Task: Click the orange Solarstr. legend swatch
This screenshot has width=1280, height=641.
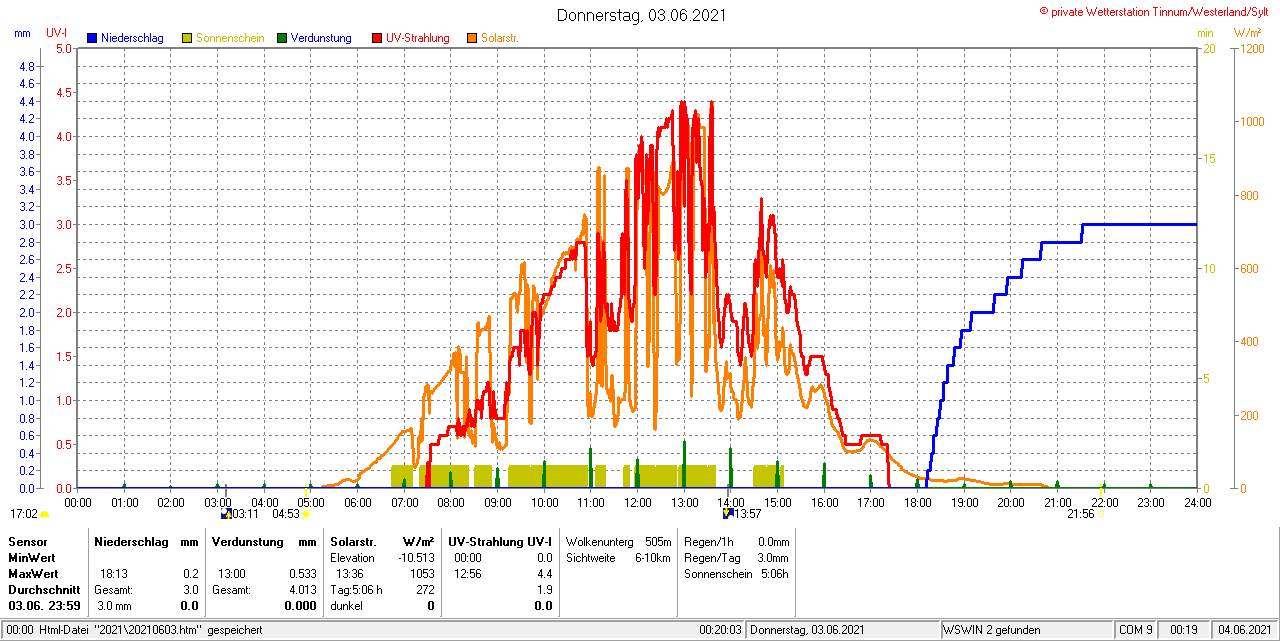Action: coord(472,38)
